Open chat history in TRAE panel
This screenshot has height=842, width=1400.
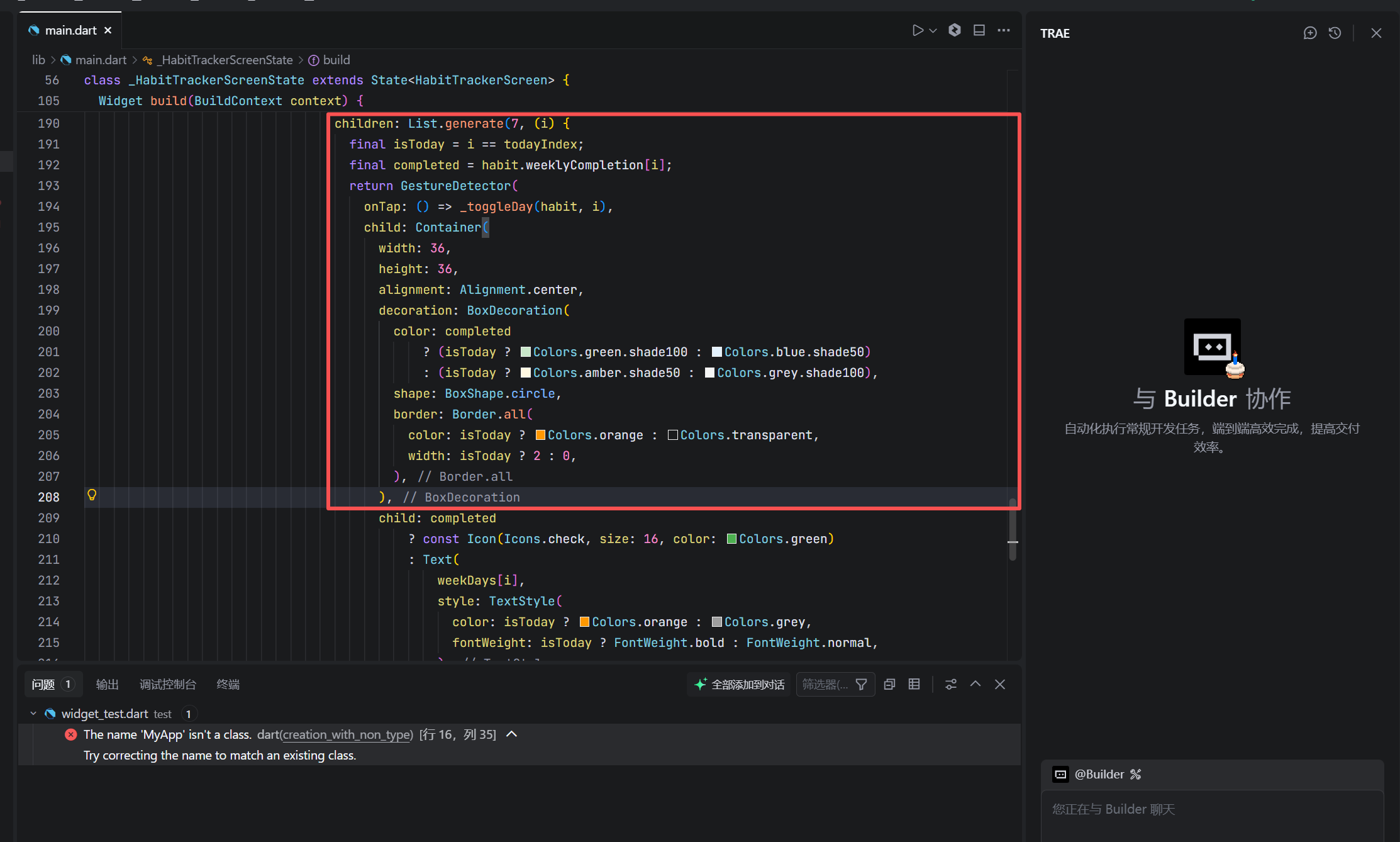point(1335,33)
